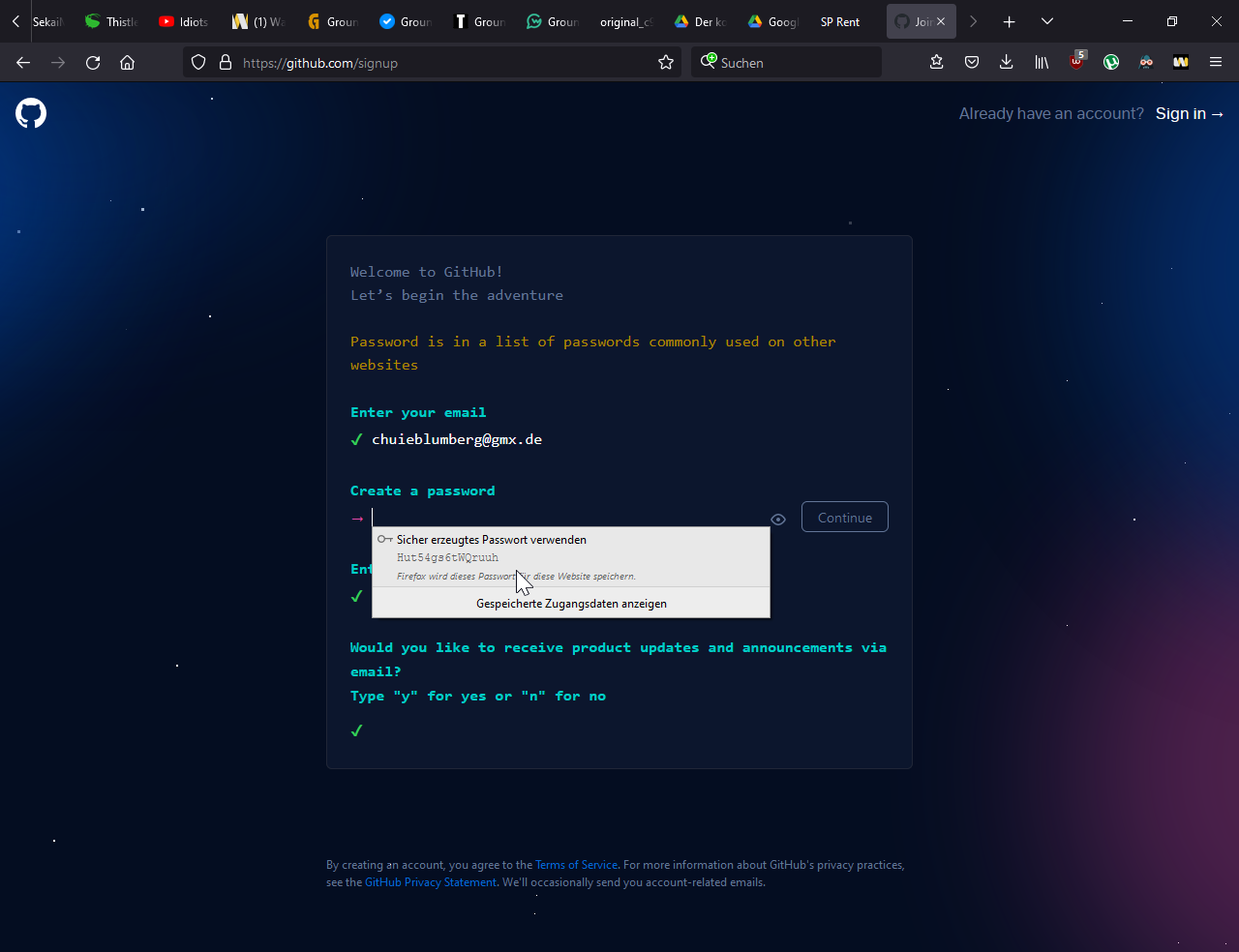Close the GitHub Join tab
Viewport: 1239px width, 952px height.
pyautogui.click(x=941, y=21)
